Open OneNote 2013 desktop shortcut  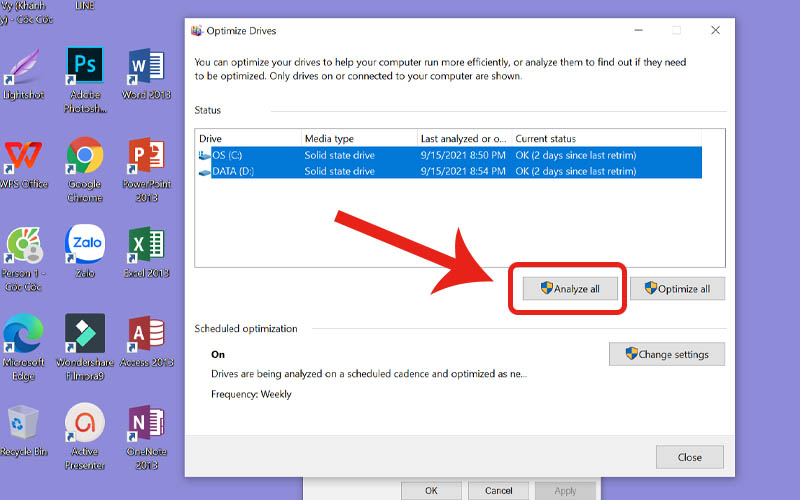point(146,424)
